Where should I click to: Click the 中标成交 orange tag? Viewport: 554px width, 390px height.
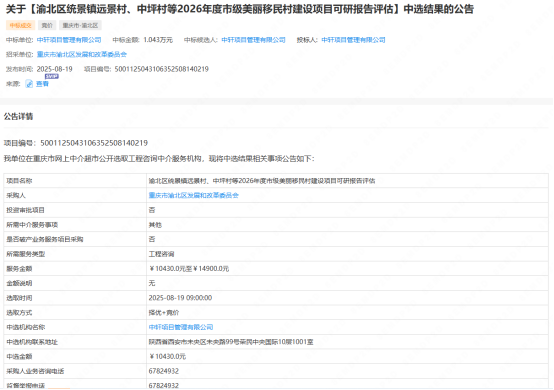coord(20,25)
